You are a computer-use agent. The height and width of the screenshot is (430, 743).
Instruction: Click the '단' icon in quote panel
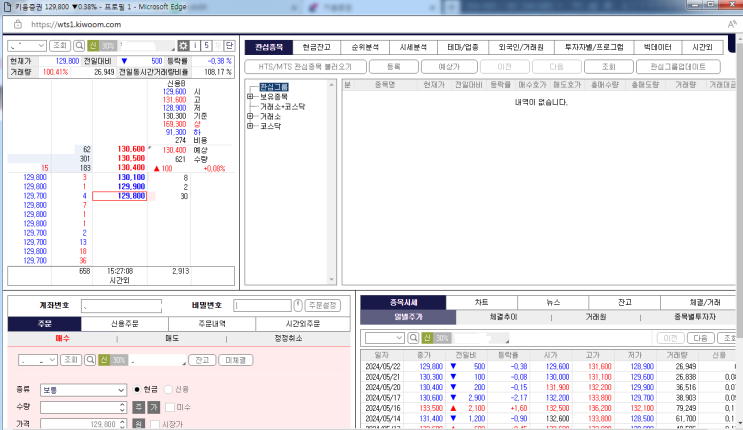click(229, 46)
